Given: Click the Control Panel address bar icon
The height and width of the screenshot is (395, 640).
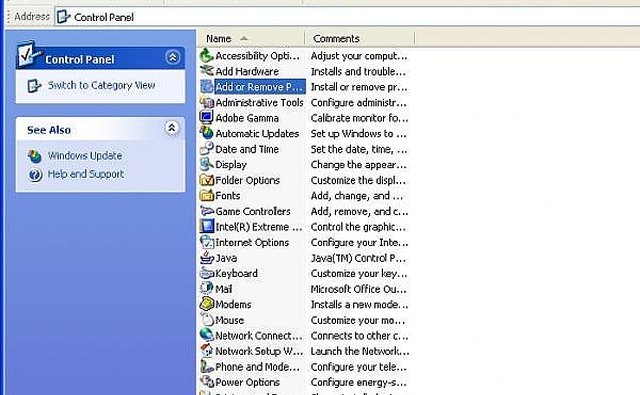Looking at the screenshot, I should [x=63, y=17].
